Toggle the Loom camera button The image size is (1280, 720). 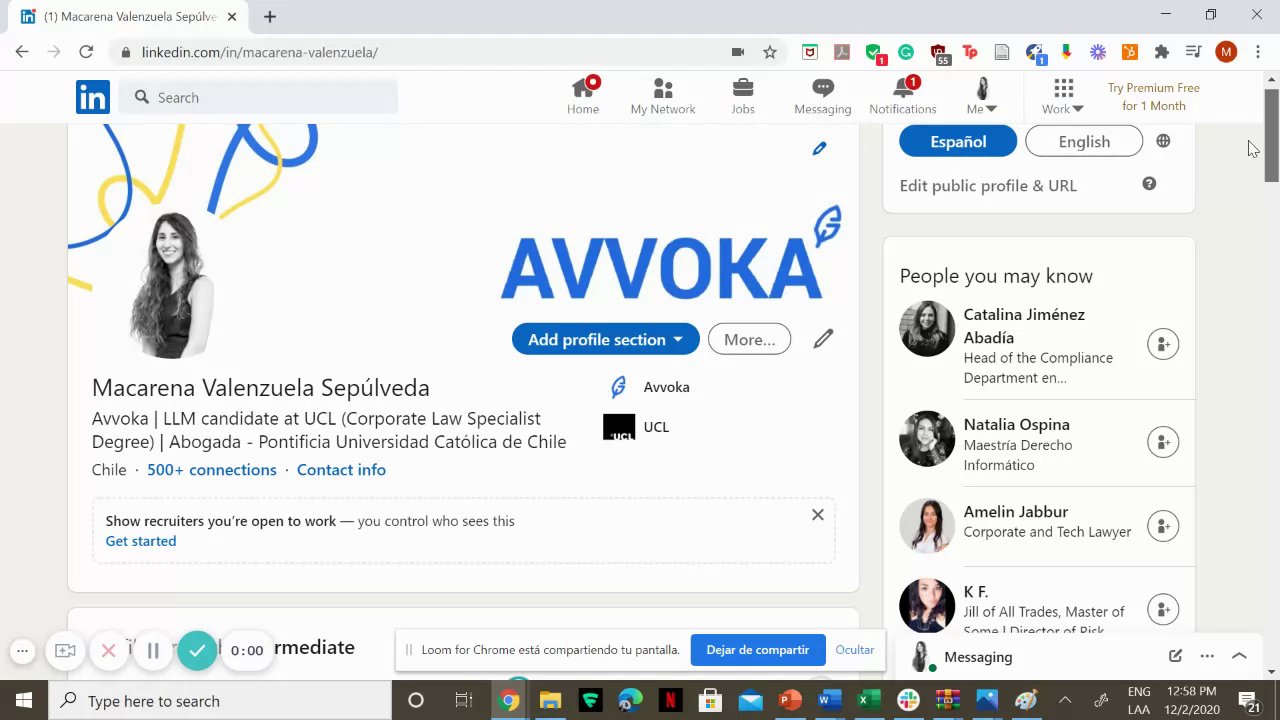[65, 651]
